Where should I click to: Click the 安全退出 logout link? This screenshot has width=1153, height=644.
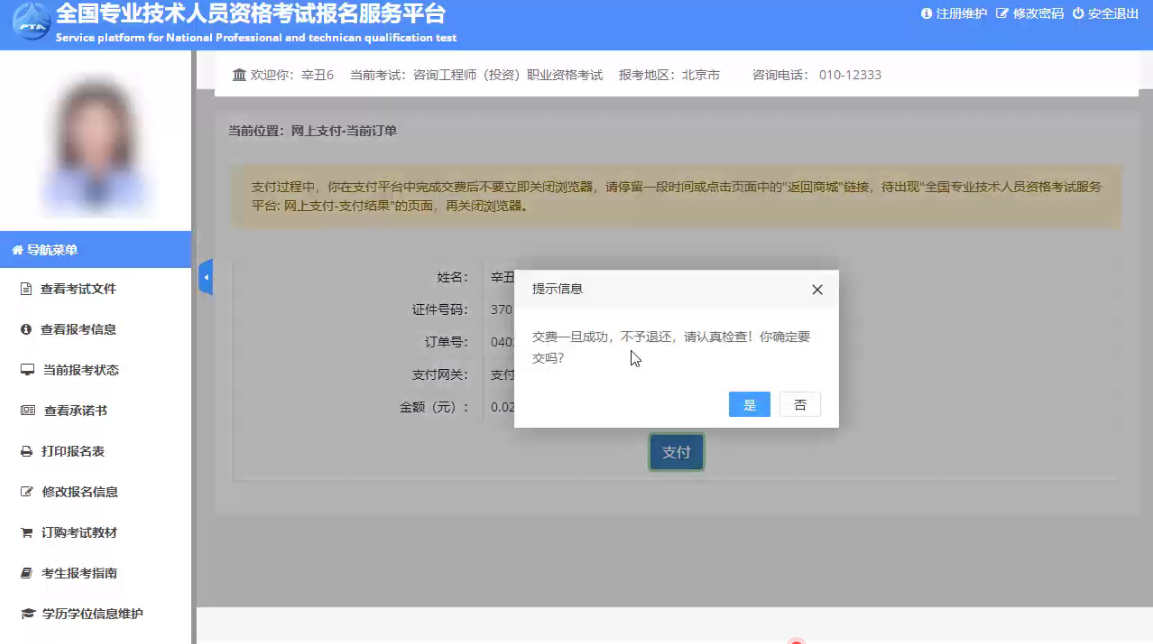tap(1105, 14)
